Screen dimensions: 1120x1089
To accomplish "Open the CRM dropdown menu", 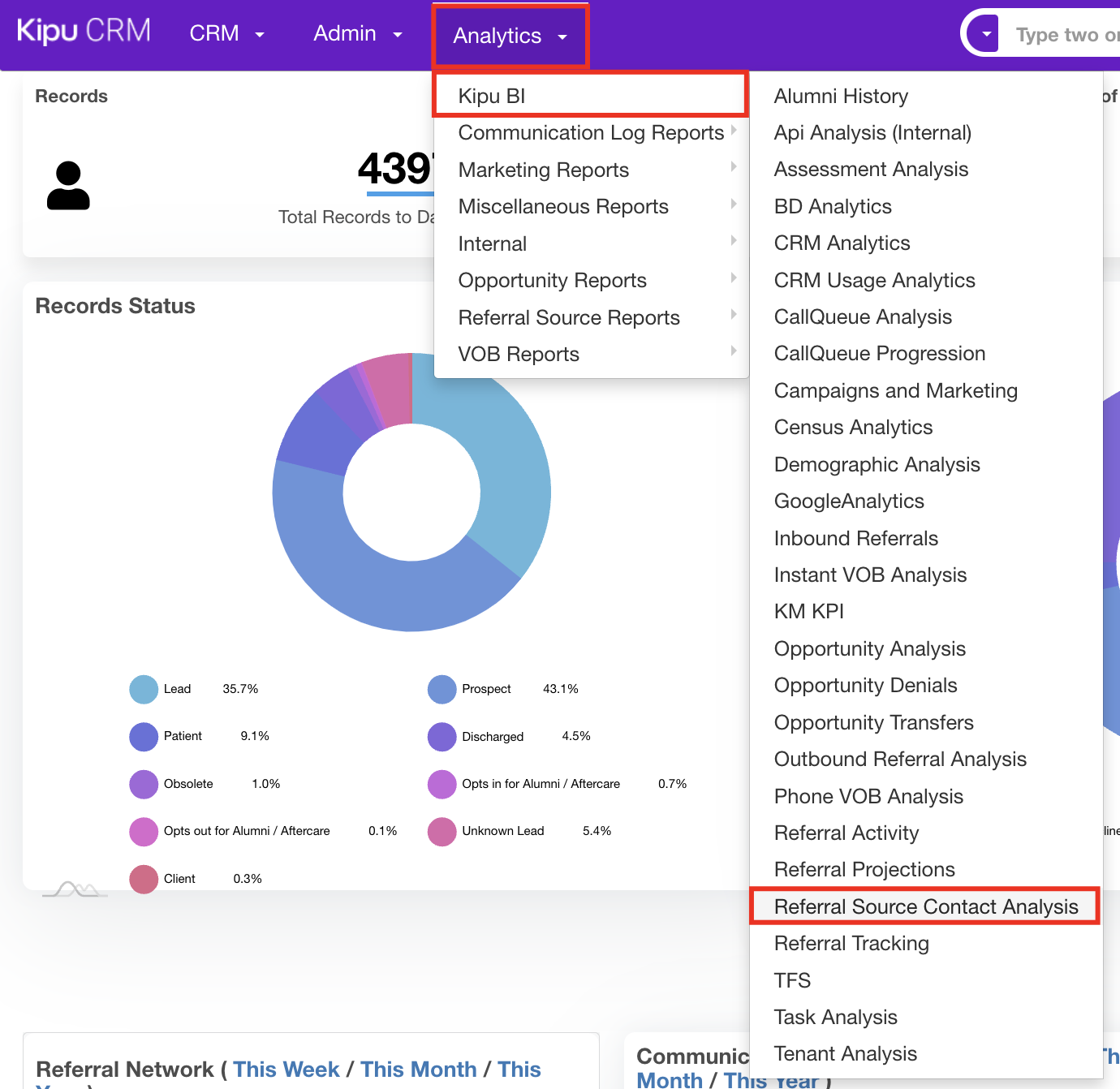I will (226, 33).
